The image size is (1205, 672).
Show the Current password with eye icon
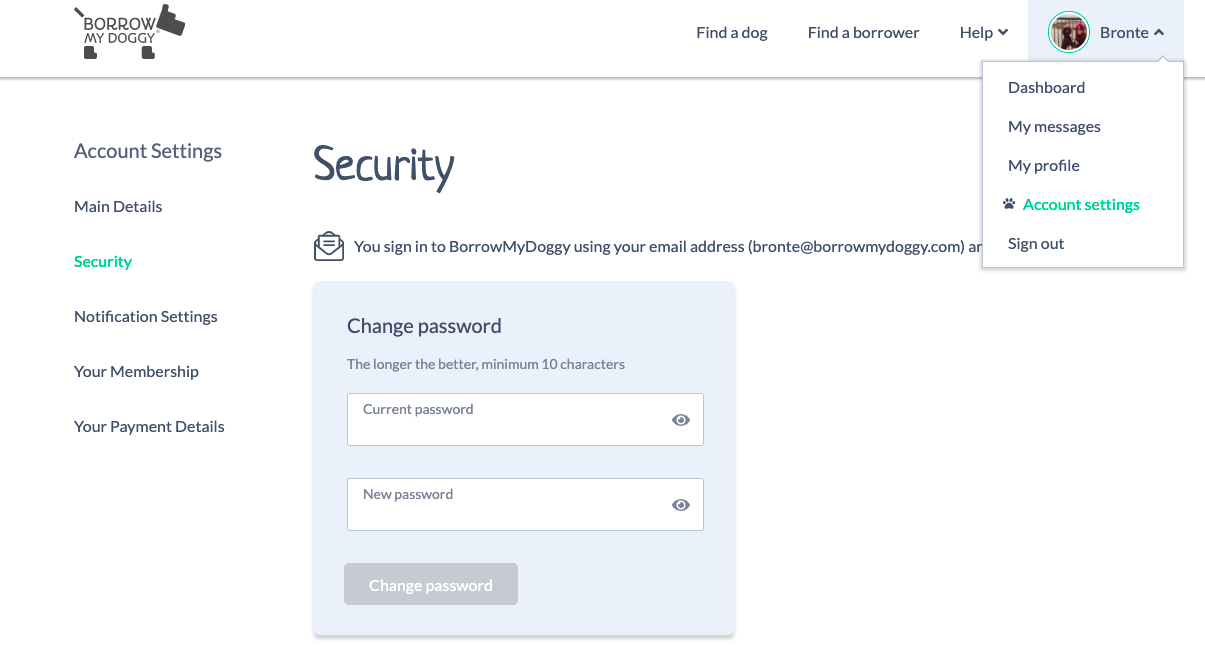(x=681, y=420)
